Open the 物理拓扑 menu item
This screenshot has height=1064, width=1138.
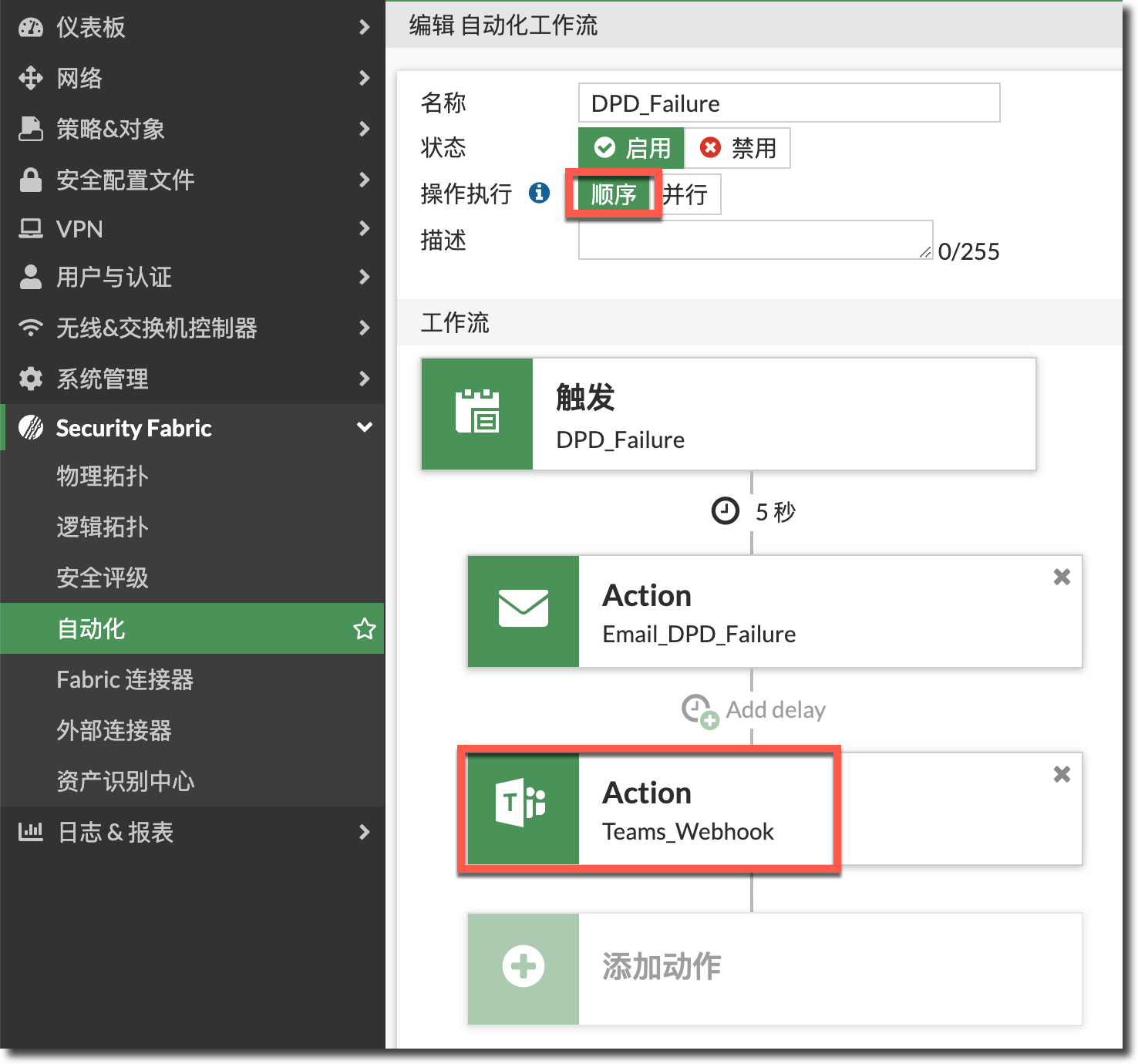[103, 476]
